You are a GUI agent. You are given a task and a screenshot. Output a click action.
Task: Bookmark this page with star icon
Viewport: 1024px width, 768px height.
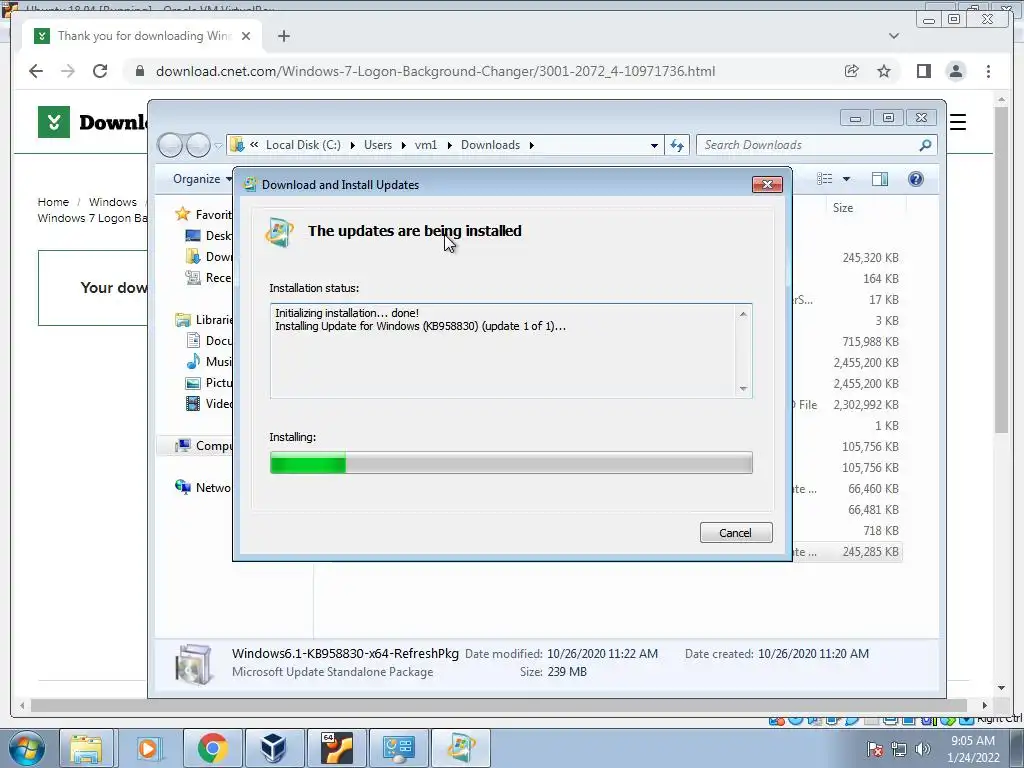(884, 71)
